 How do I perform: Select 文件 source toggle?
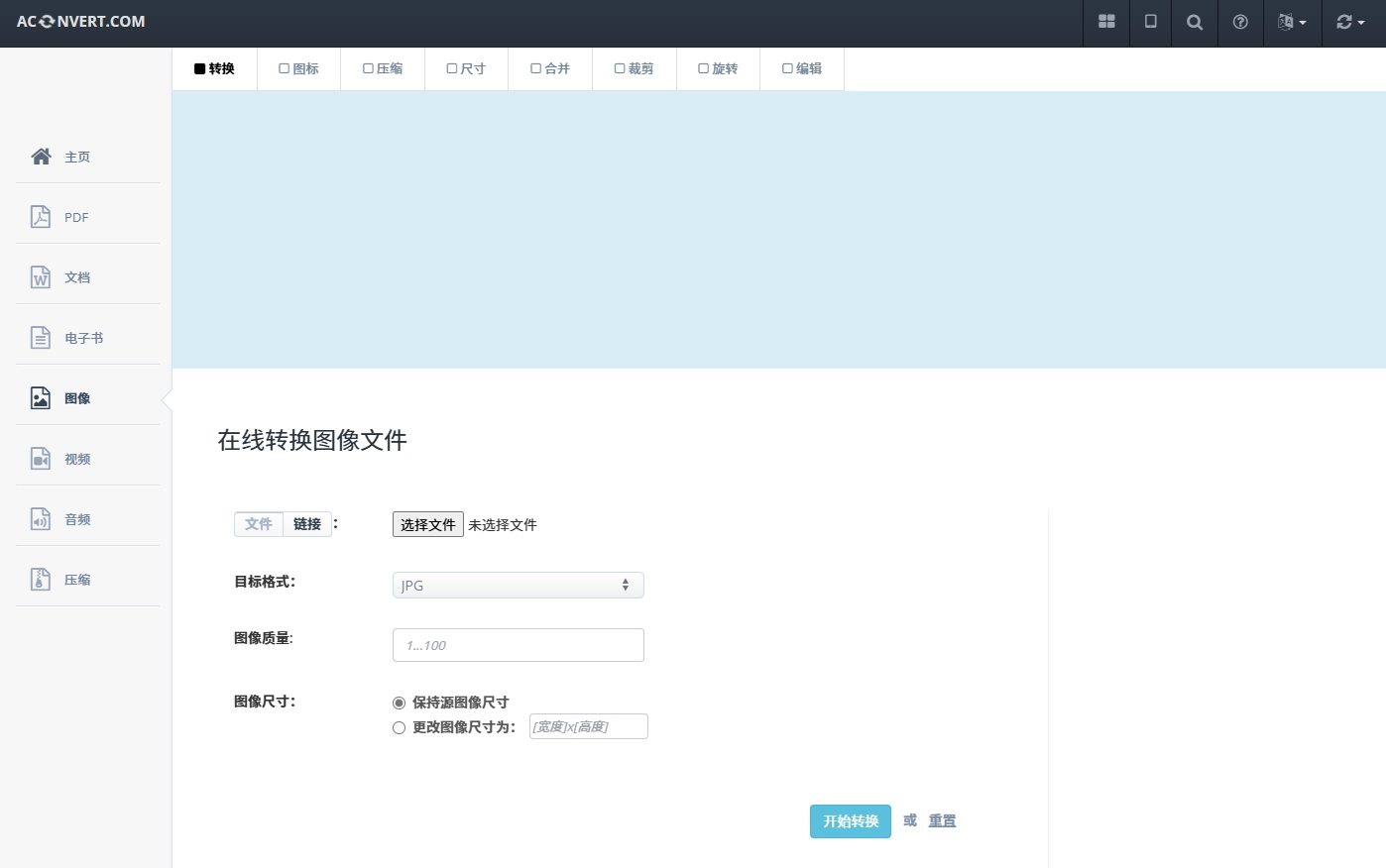pos(259,524)
